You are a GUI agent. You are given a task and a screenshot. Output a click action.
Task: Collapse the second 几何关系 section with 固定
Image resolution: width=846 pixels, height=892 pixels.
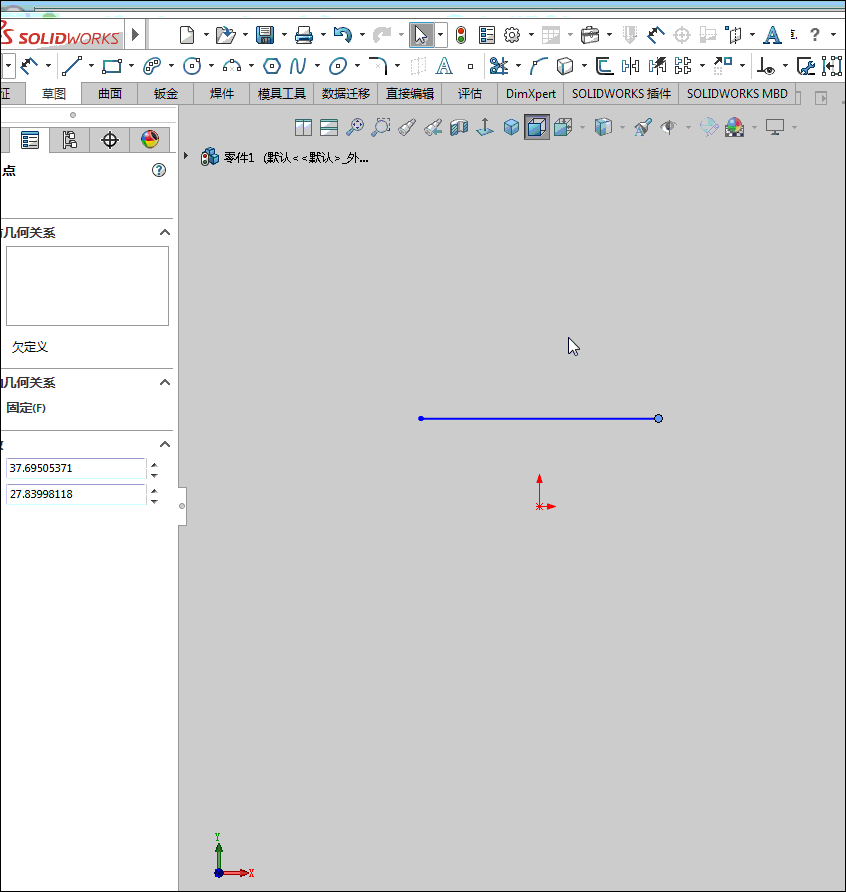(164, 382)
